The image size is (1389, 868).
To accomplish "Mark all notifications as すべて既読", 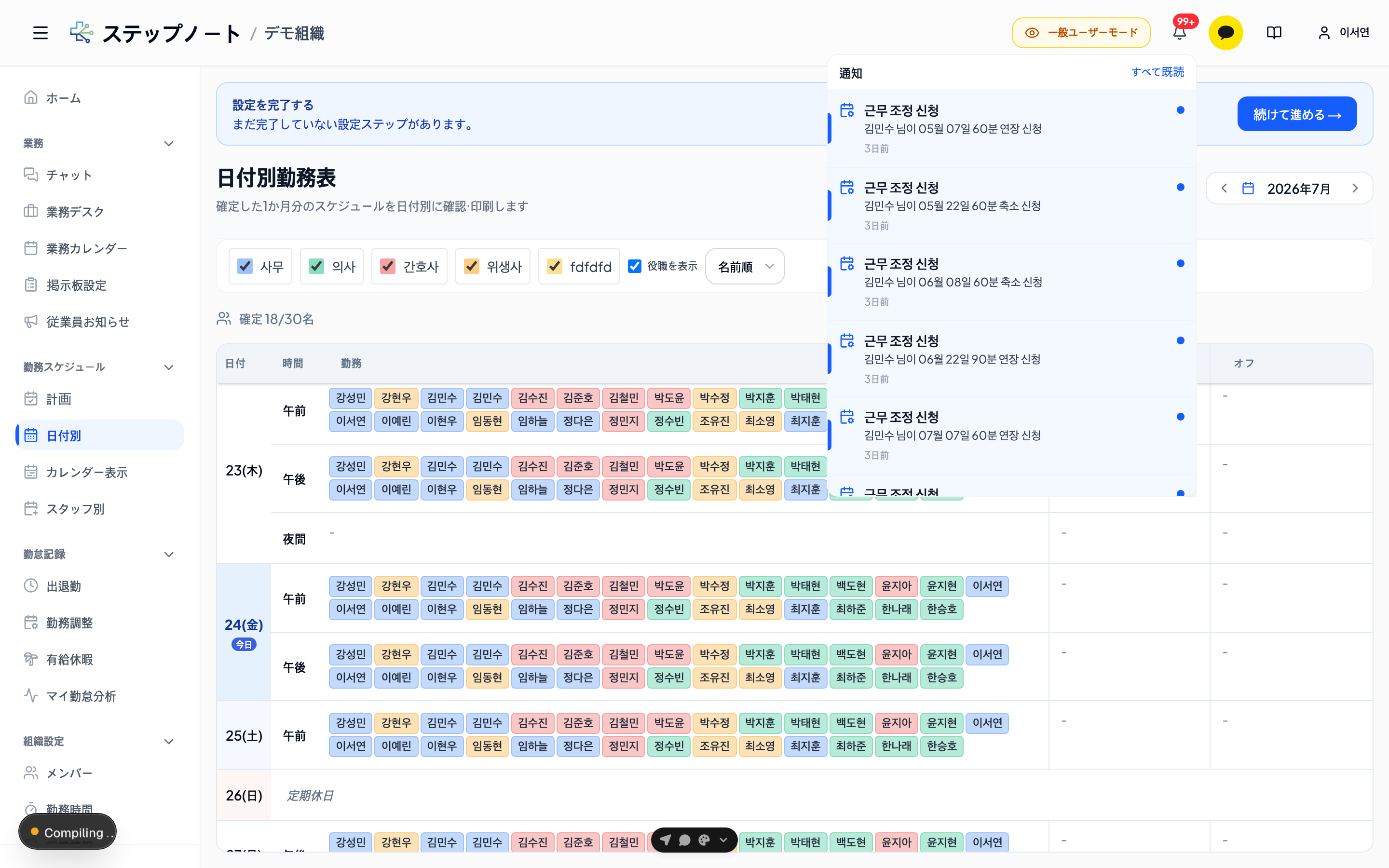I will (x=1157, y=72).
